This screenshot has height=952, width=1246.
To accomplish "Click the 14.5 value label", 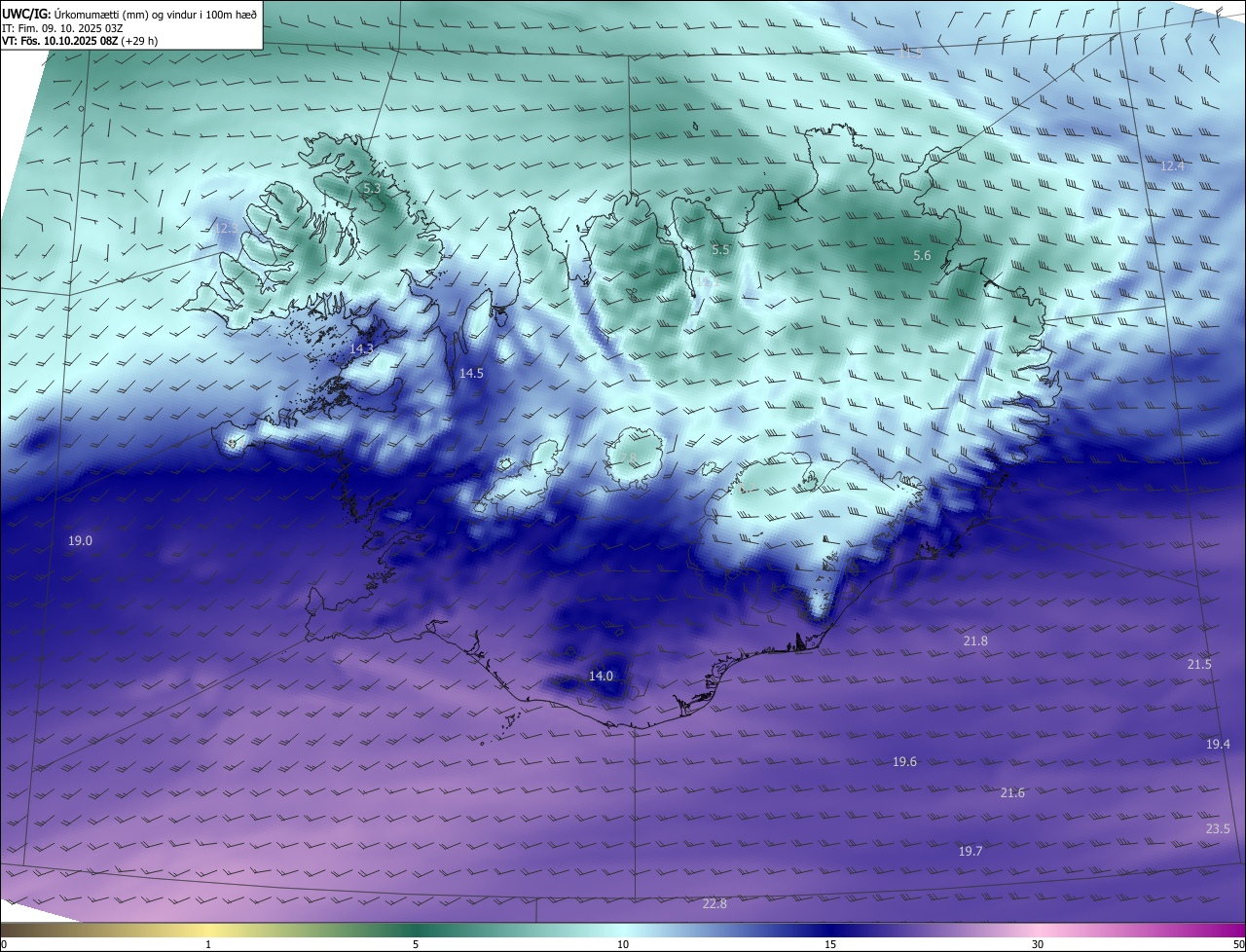I will point(471,373).
